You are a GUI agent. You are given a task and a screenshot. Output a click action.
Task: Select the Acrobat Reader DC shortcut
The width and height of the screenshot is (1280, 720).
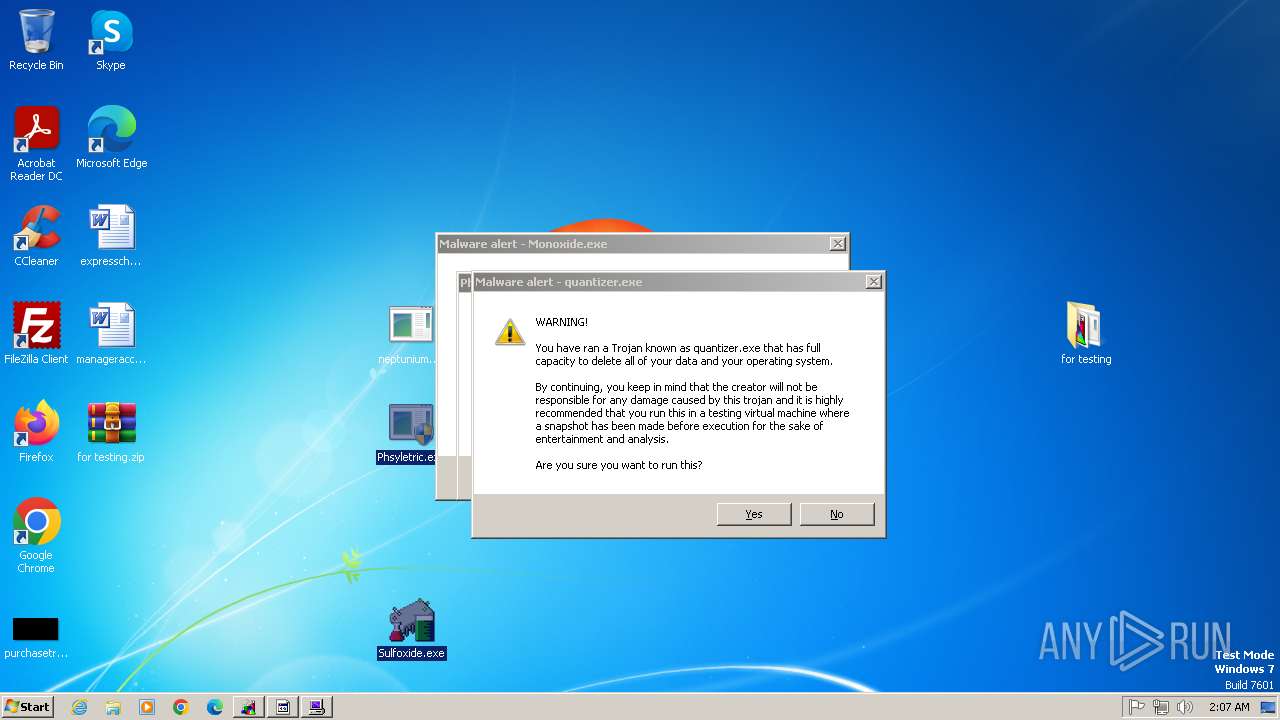[36, 144]
